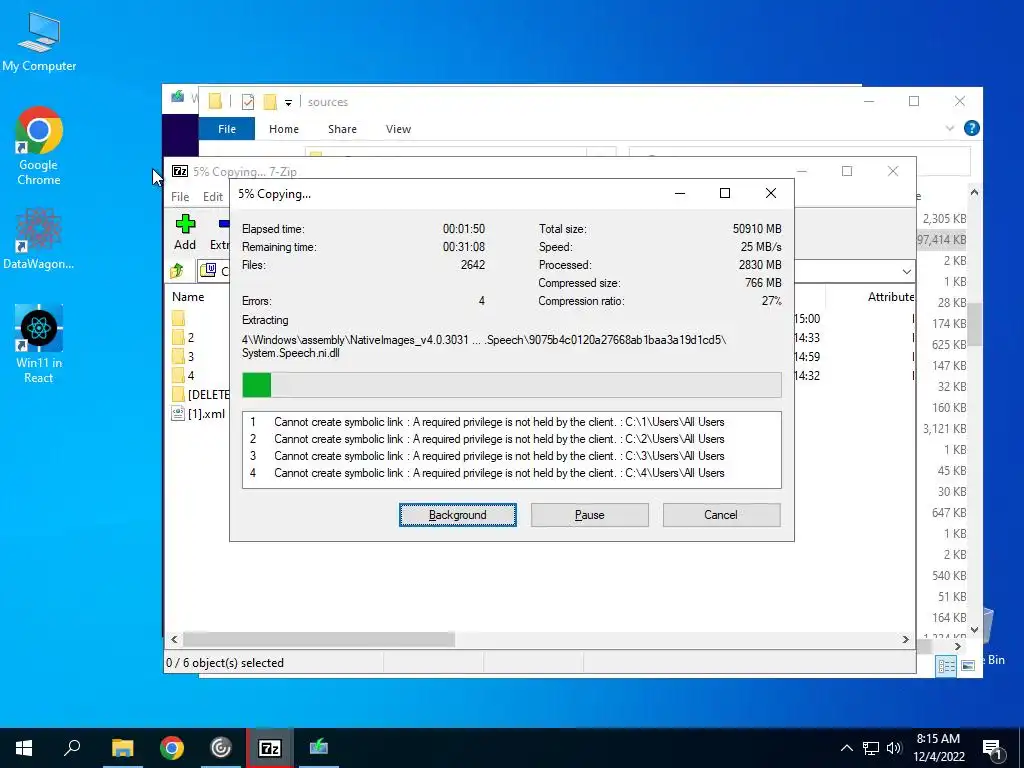This screenshot has height=768, width=1024.
Task: Select folder 3 in the 7-Zip file list
Action: pyautogui.click(x=183, y=357)
